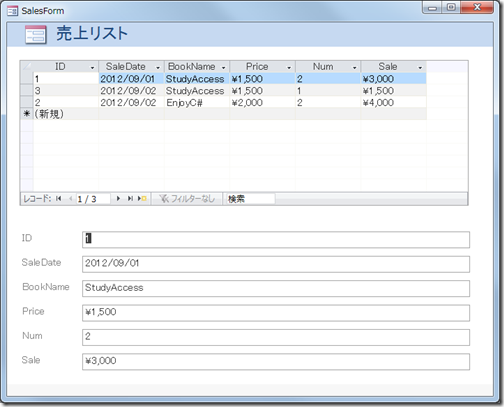
Task: Click the record number box 1 / 3
Action: point(93,199)
